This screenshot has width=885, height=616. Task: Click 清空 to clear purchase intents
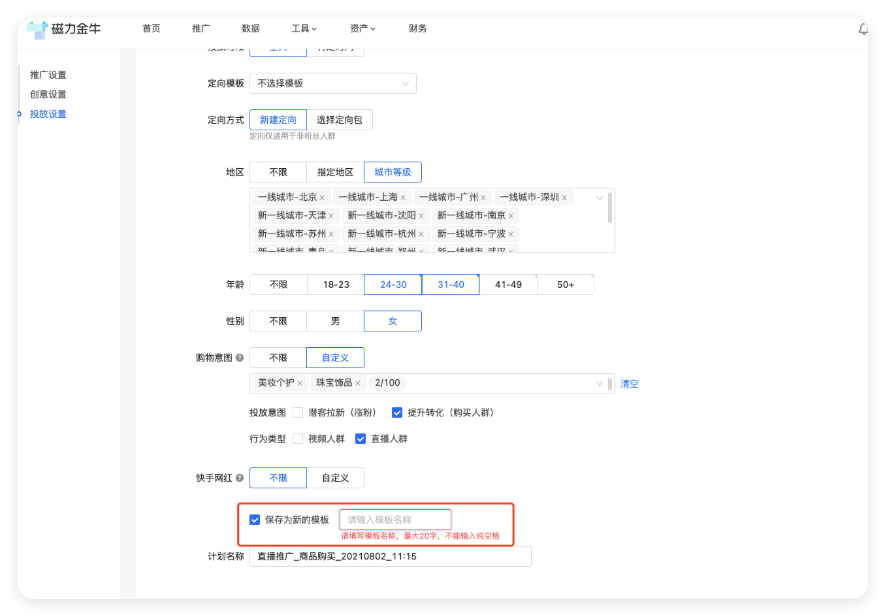click(x=630, y=382)
